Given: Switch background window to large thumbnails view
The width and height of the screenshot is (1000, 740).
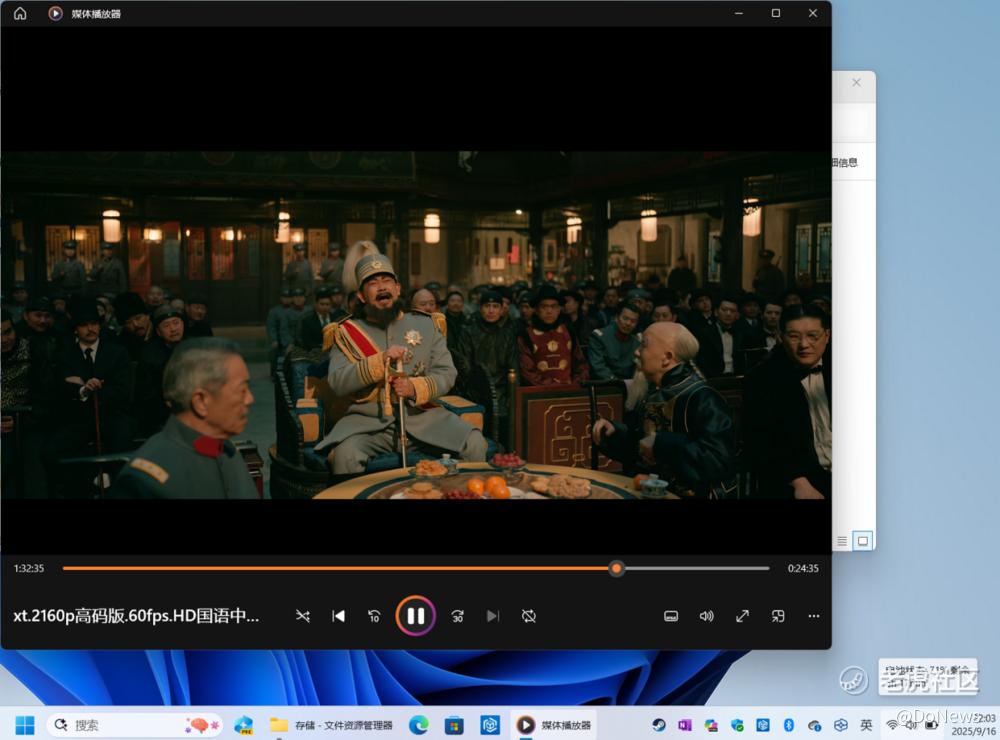Looking at the screenshot, I should click(x=863, y=541).
